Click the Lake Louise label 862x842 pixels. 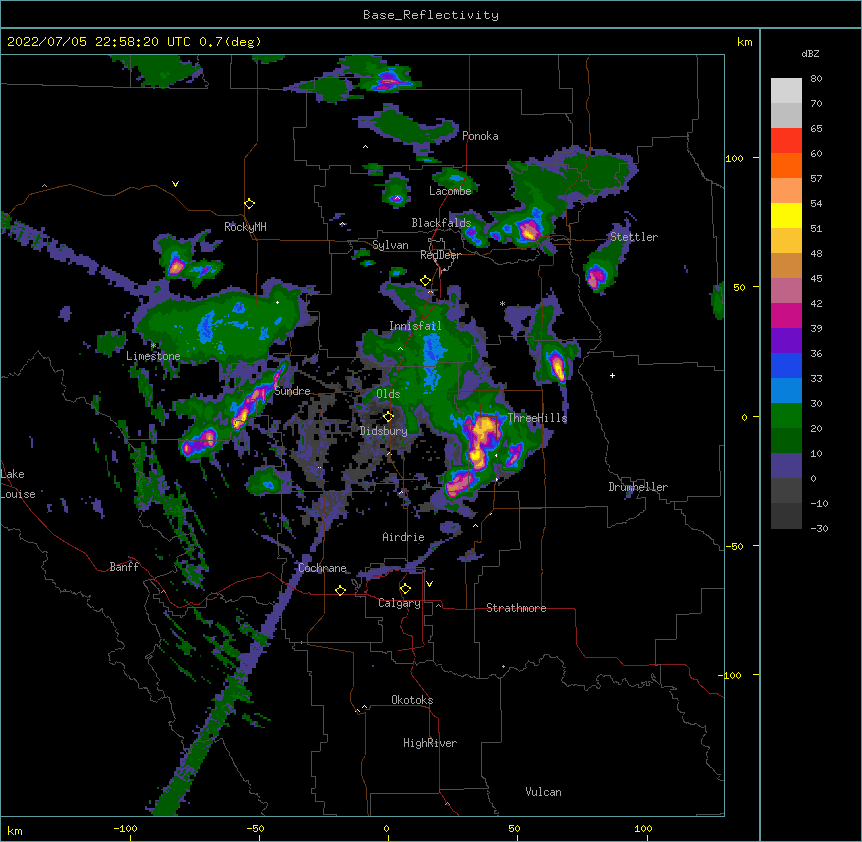pos(18,484)
